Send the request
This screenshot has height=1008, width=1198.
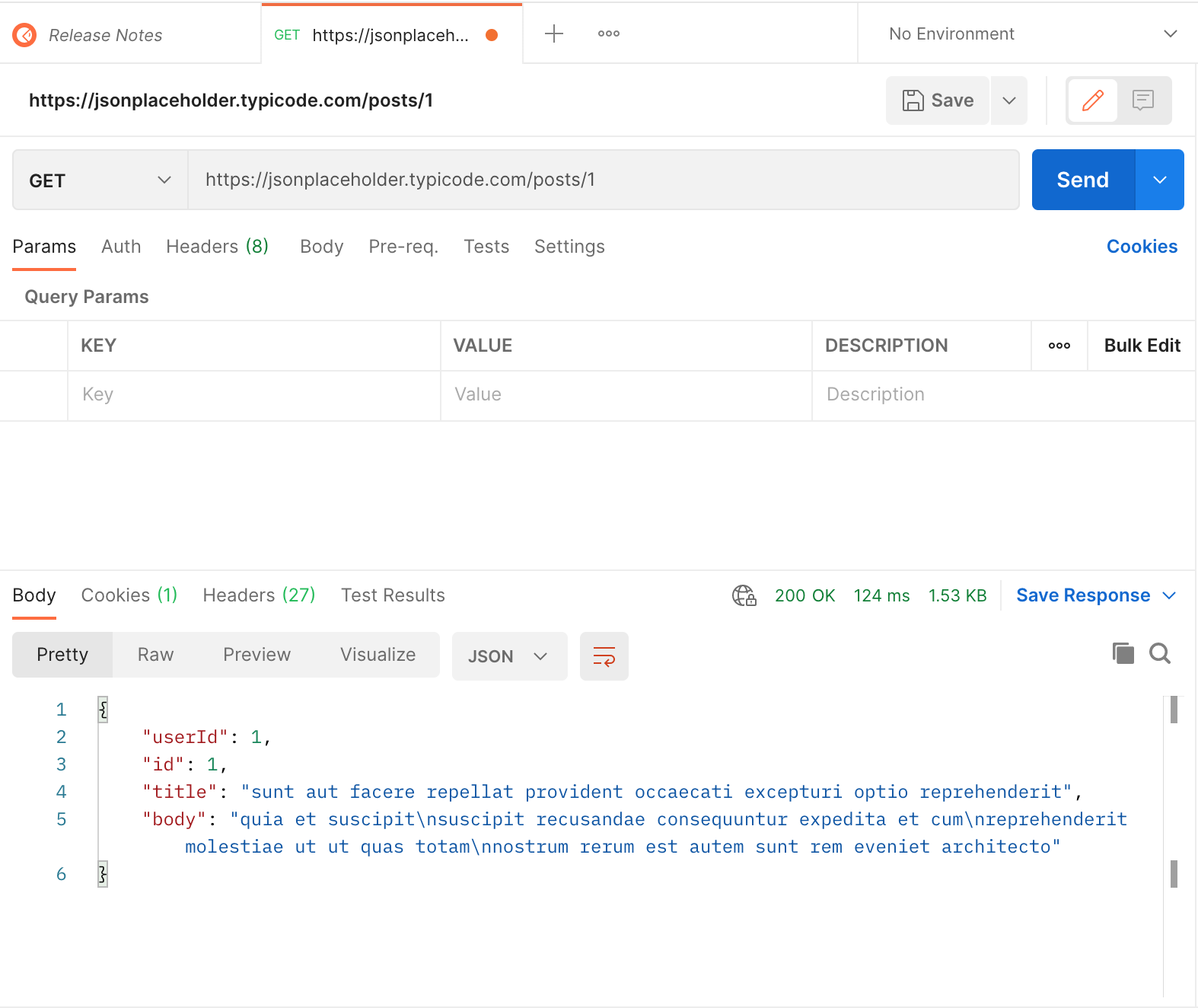pos(1083,180)
